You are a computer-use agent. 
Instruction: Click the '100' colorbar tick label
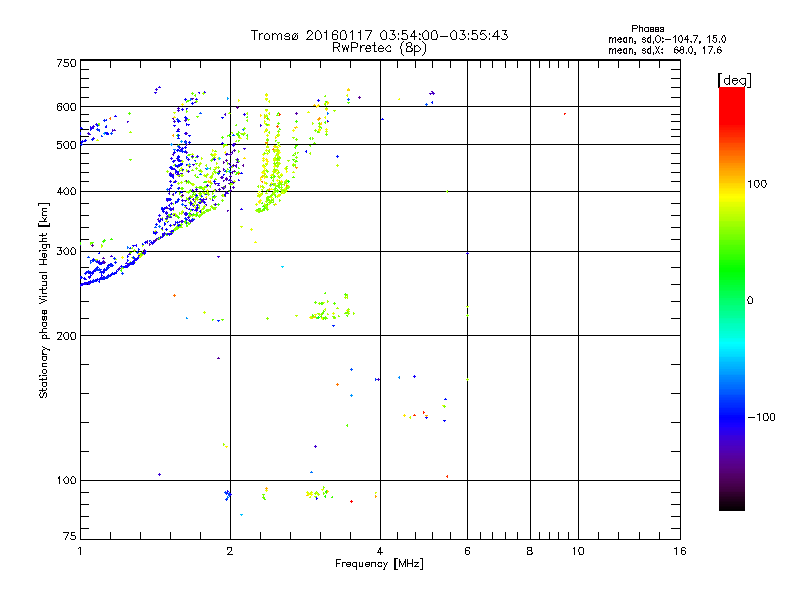(757, 184)
